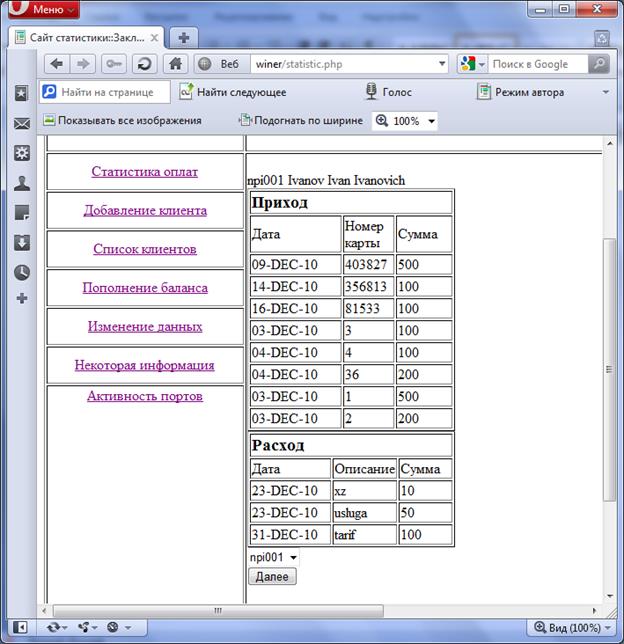Open the Widgets gear panel
624x644 pixels.
pyautogui.click(x=21, y=153)
